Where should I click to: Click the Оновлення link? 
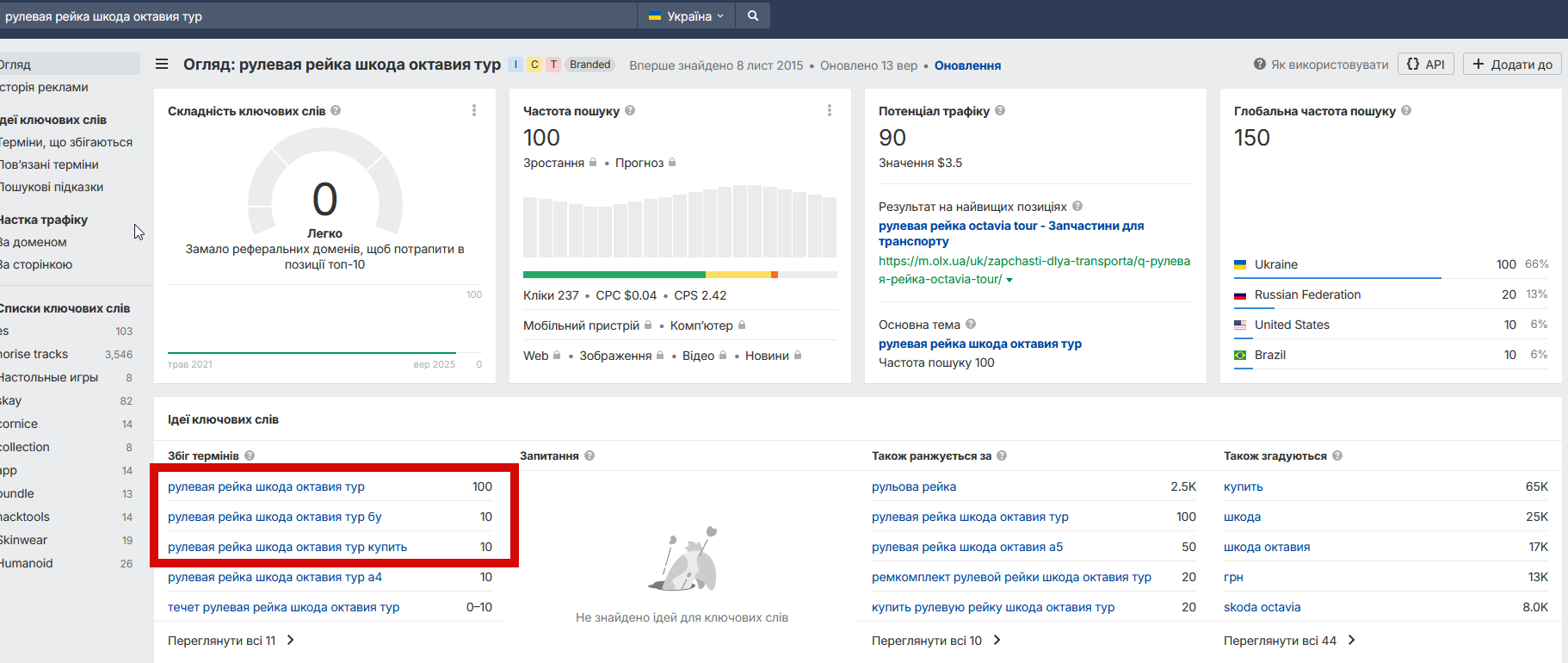[x=967, y=65]
